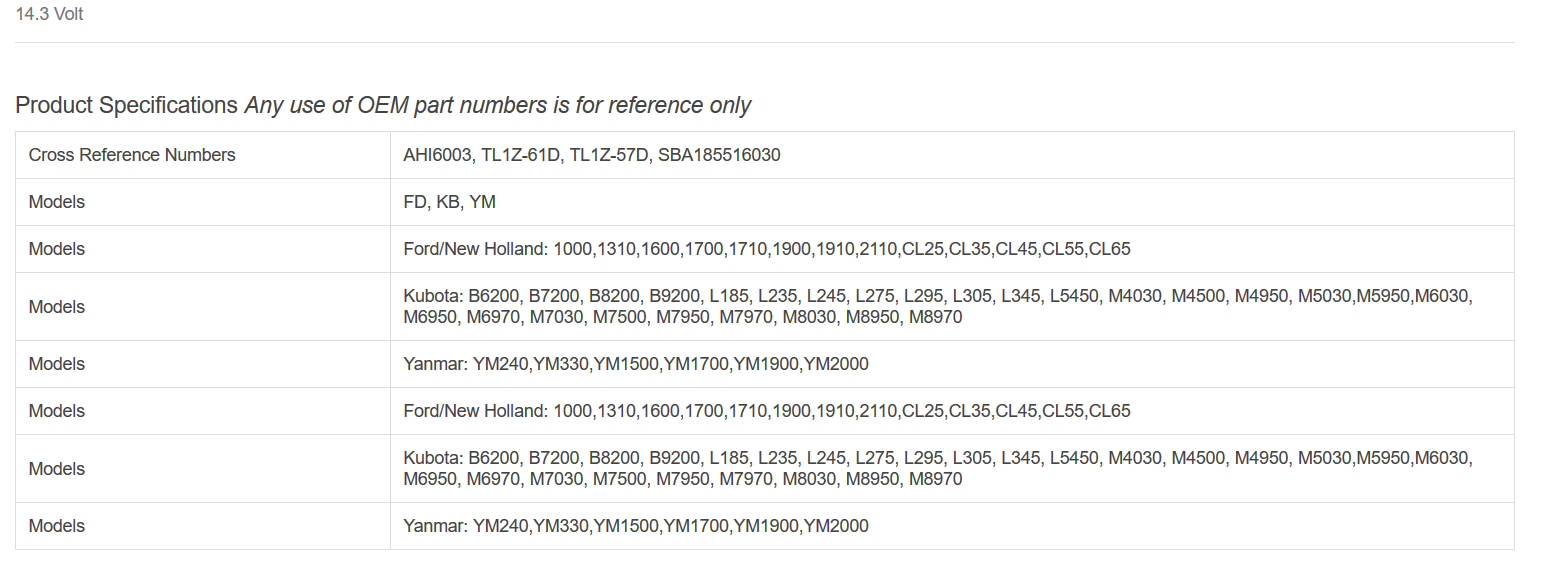Click Models label beside first Yanmar row

click(57, 364)
